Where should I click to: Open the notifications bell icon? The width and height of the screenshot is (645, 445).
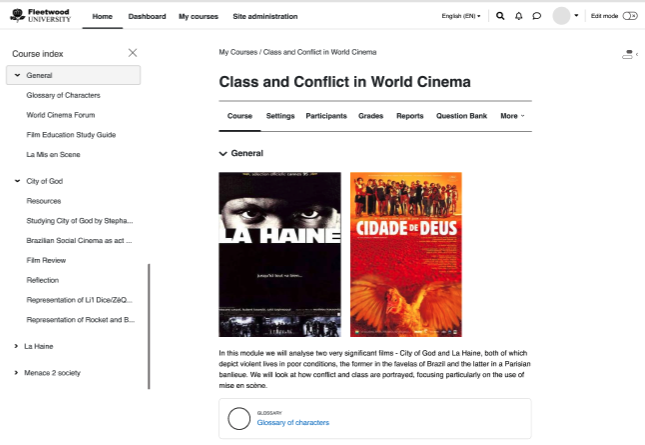coord(519,16)
